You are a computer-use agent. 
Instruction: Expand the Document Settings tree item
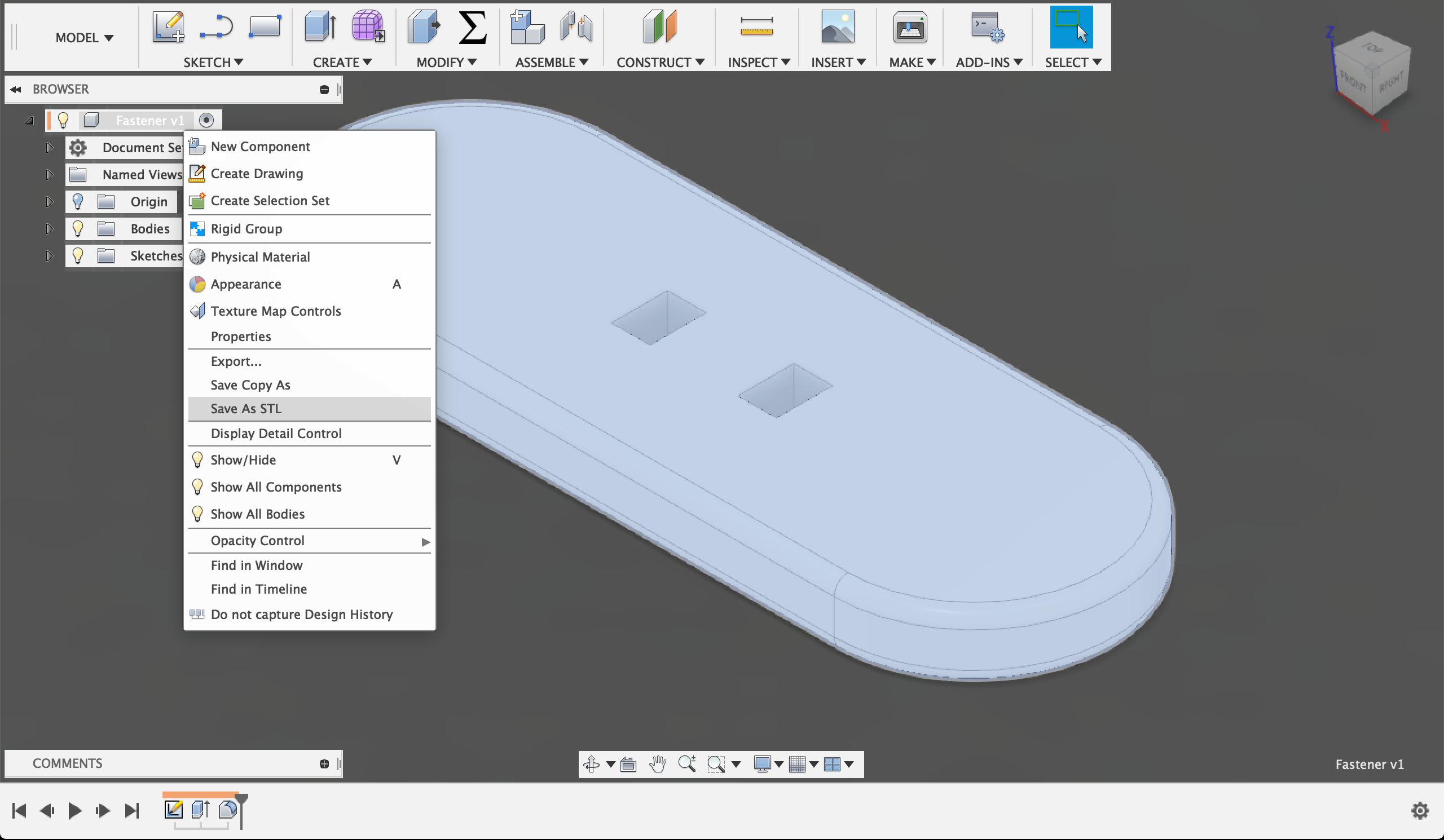48,147
